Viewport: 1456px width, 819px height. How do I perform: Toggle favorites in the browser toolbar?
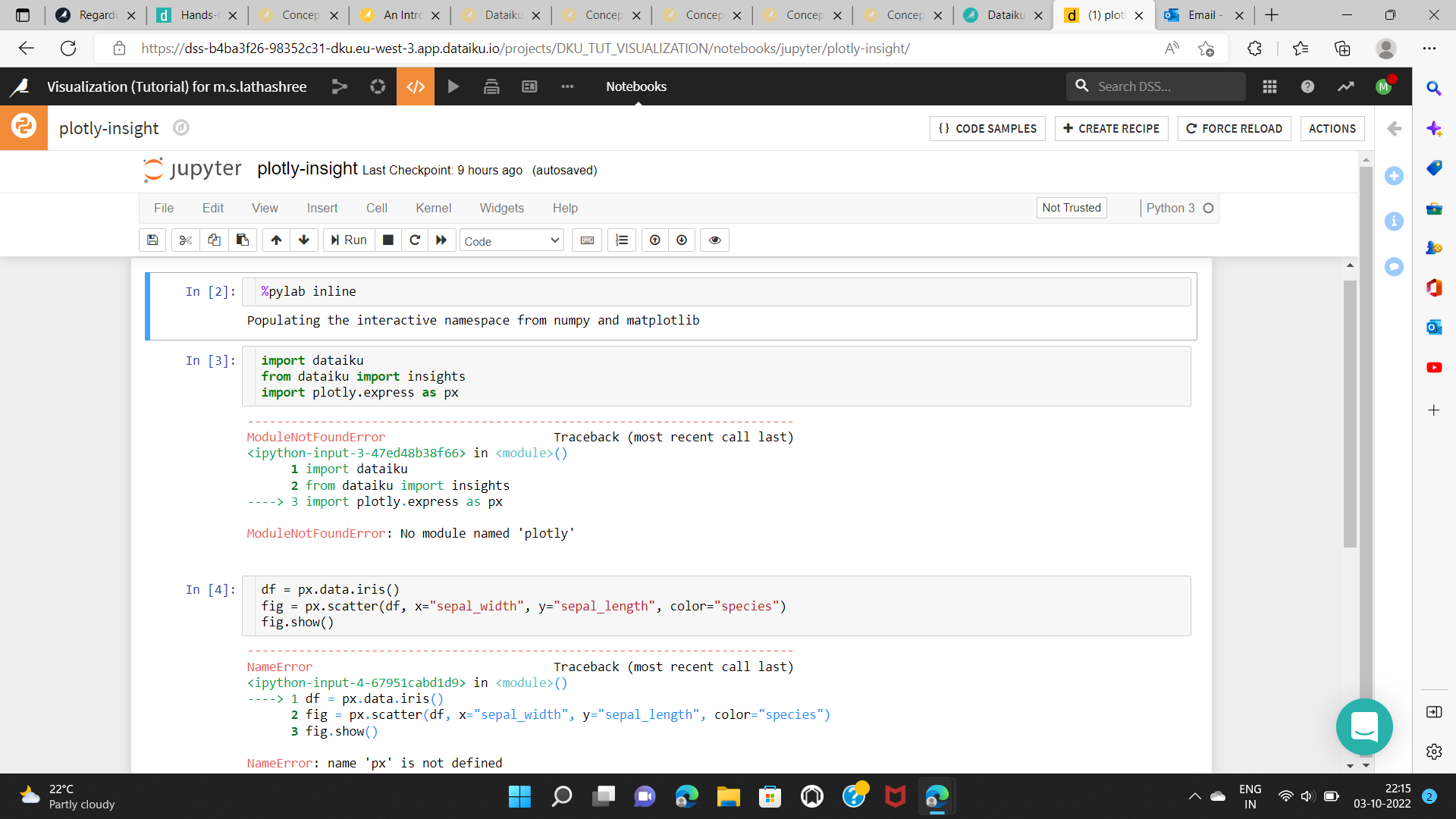(x=1301, y=48)
